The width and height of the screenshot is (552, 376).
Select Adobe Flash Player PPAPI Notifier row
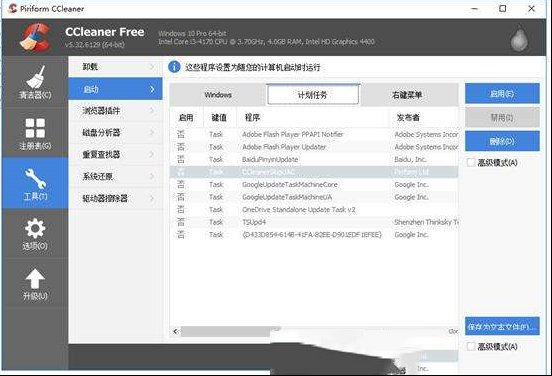314,134
